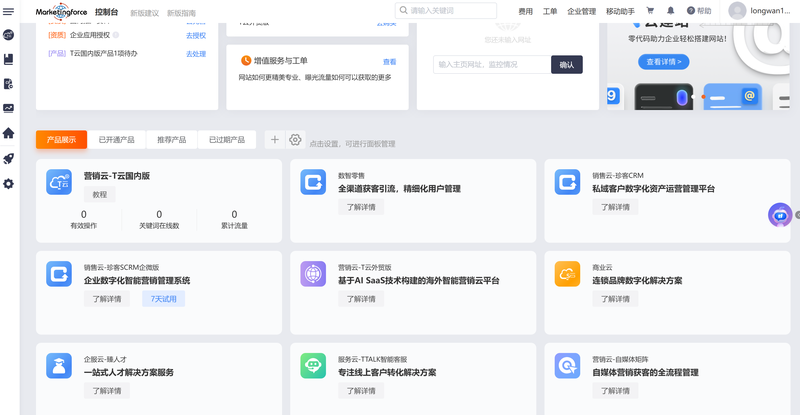This screenshot has width=800, height=415.
Task: Click the 企服云-臻人才 person icon
Action: tap(59, 366)
